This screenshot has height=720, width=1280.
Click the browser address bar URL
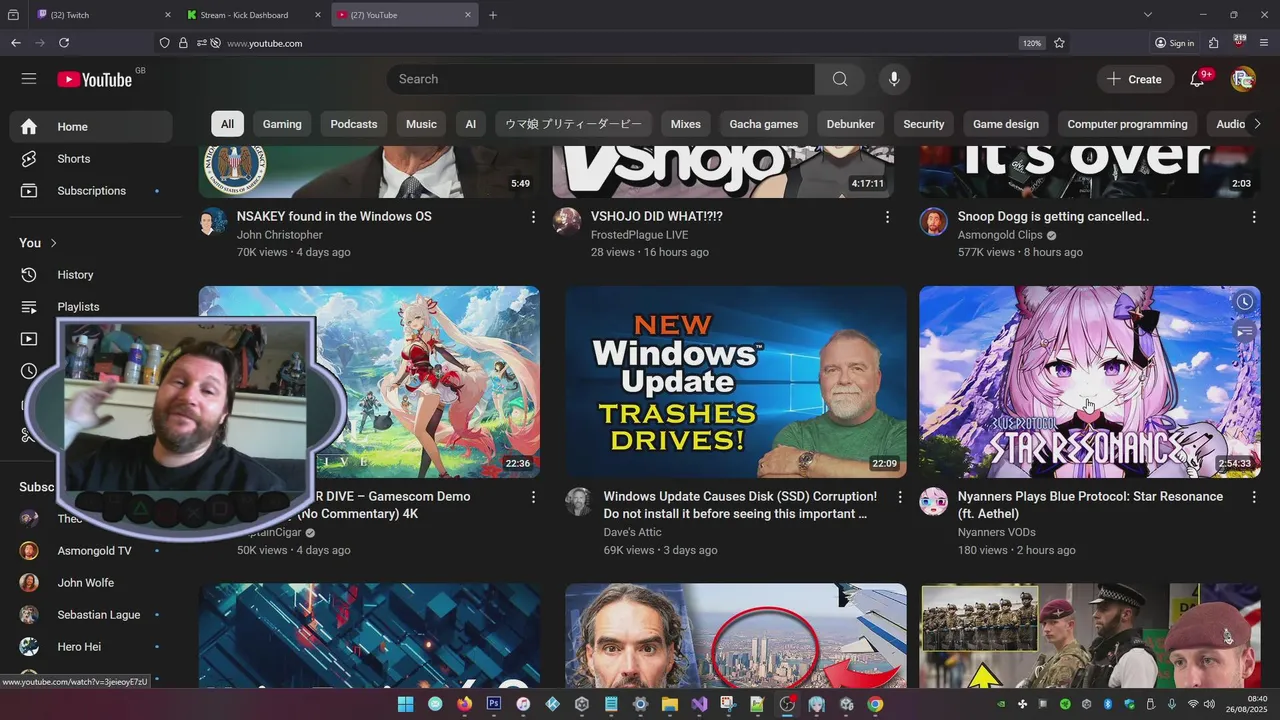265,43
